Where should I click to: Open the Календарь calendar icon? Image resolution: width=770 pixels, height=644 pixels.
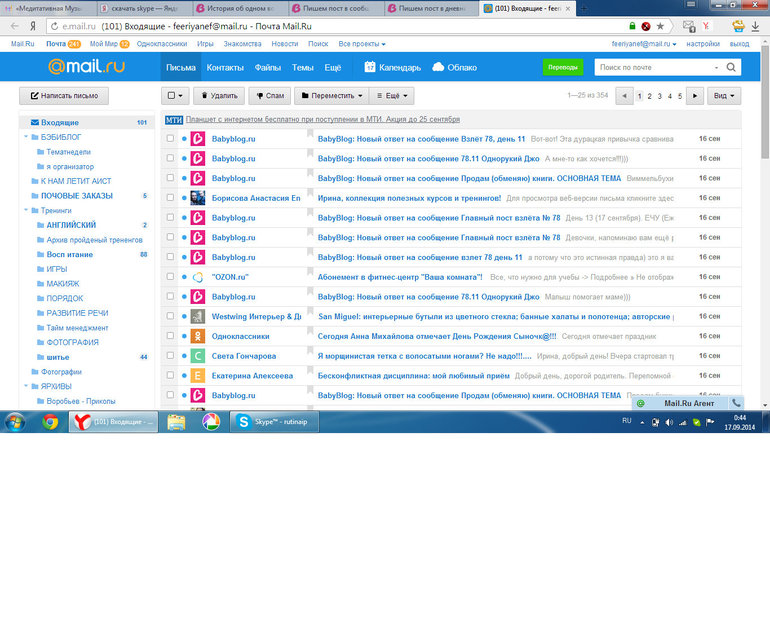point(370,67)
